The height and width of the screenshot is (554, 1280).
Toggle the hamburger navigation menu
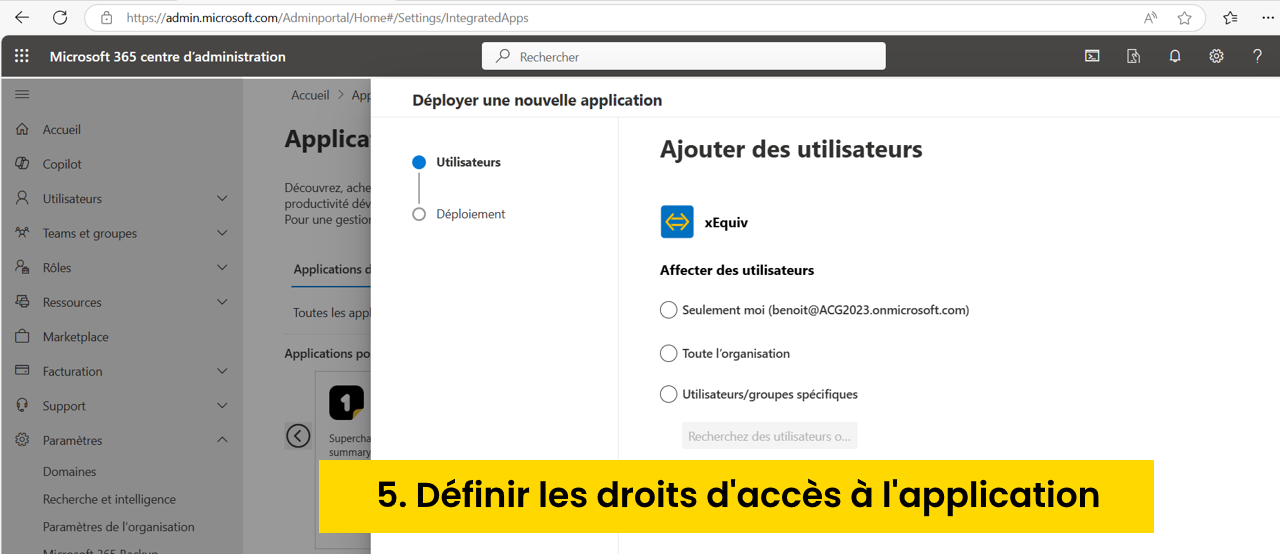(22, 94)
